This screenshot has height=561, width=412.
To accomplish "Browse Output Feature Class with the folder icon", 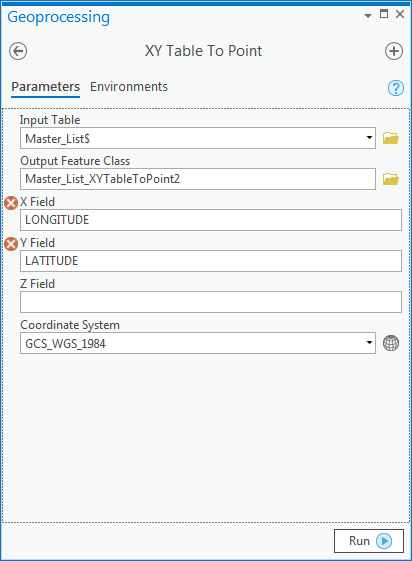I will point(391,179).
